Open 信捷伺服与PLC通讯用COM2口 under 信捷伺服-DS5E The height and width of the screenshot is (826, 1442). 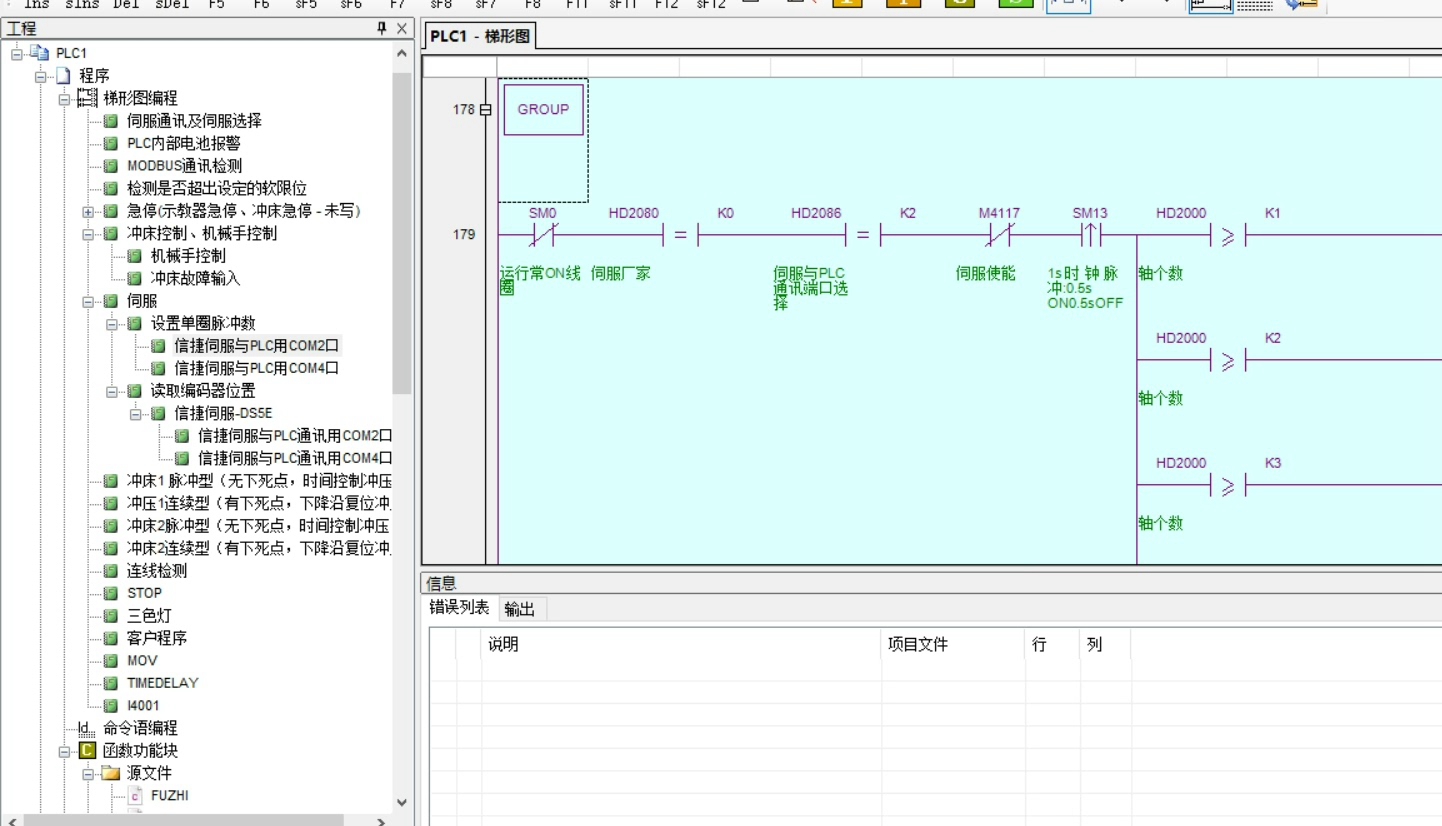[x=294, y=436]
